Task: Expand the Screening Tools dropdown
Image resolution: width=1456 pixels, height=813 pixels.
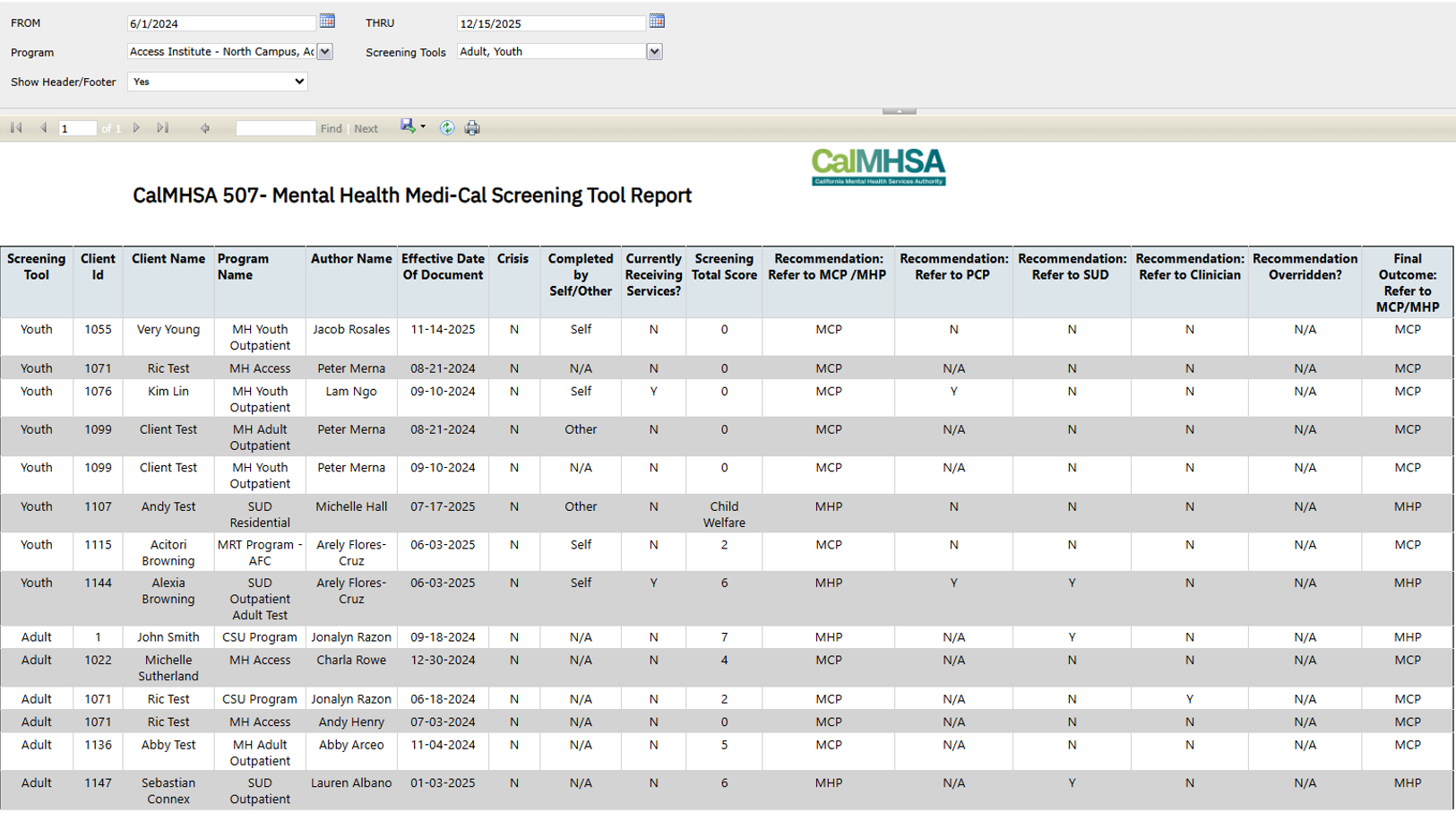Action: pyautogui.click(x=654, y=52)
